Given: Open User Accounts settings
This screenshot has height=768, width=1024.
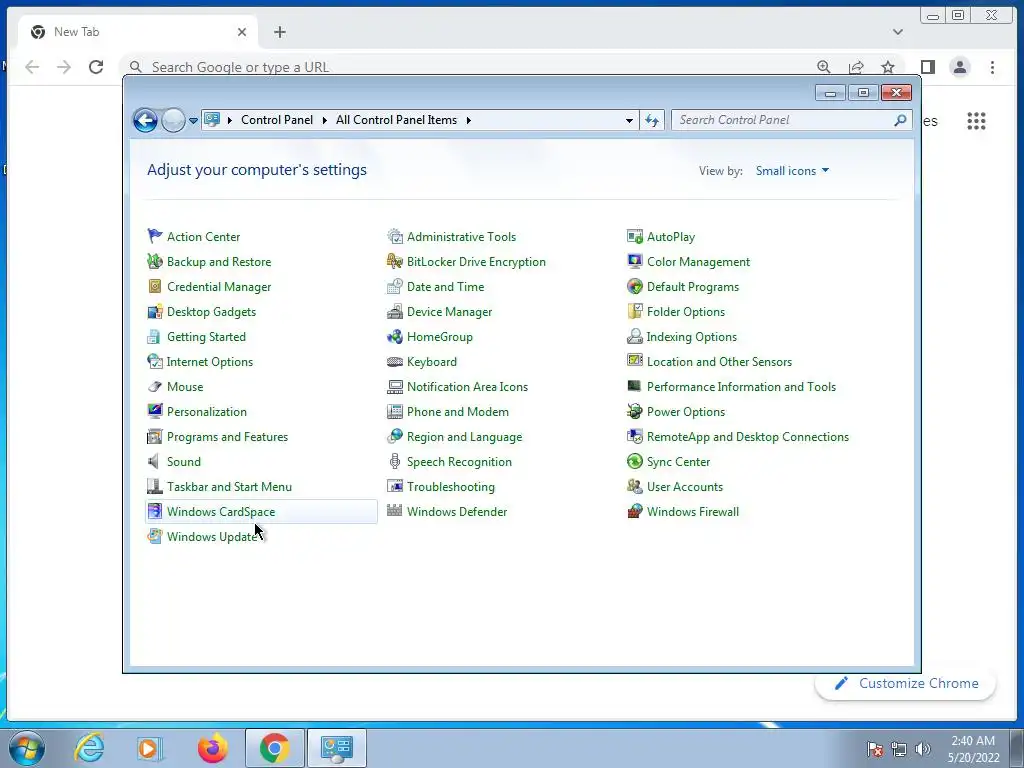Looking at the screenshot, I should [x=685, y=487].
